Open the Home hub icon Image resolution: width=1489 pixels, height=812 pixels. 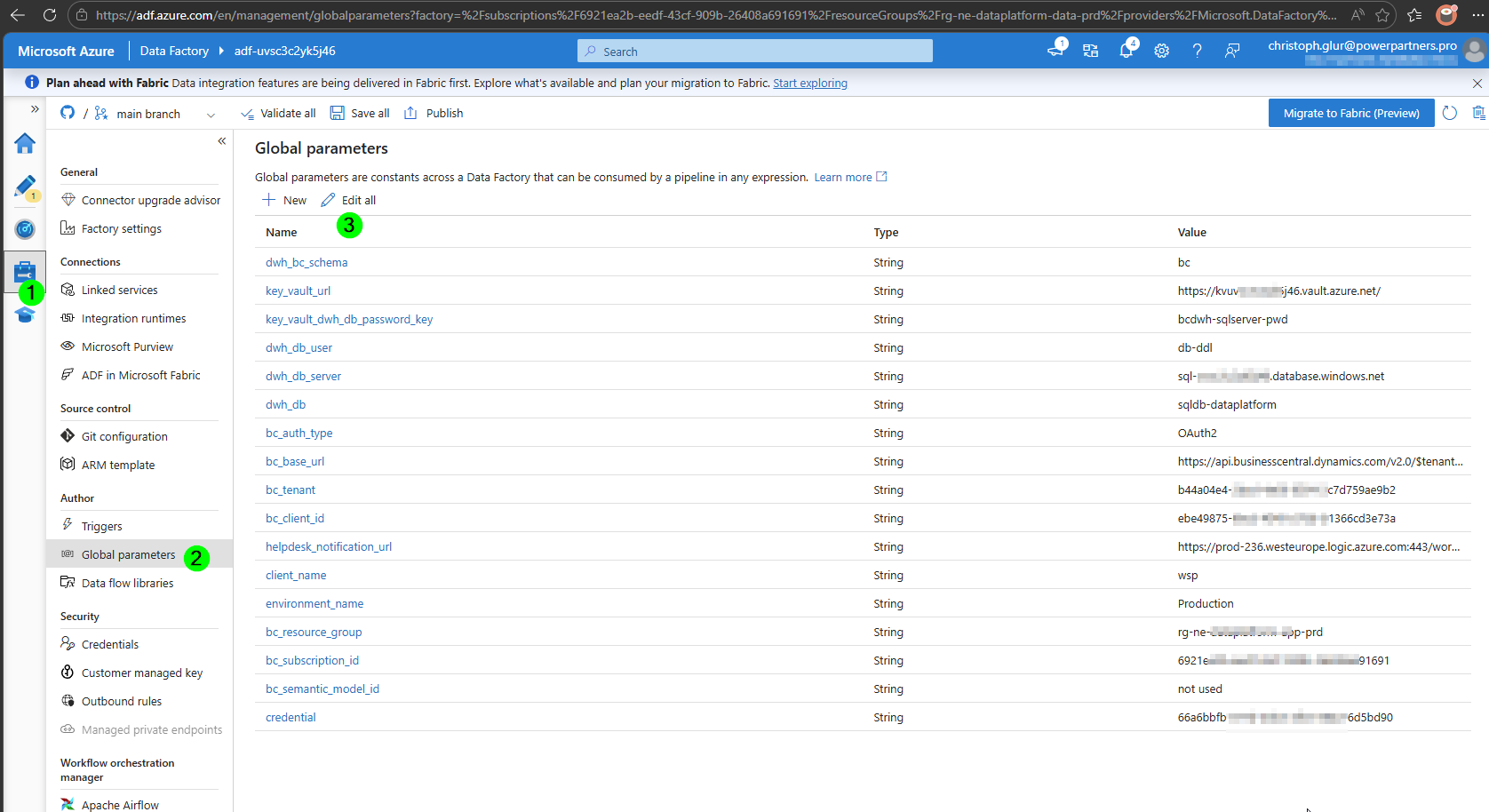coord(25,143)
